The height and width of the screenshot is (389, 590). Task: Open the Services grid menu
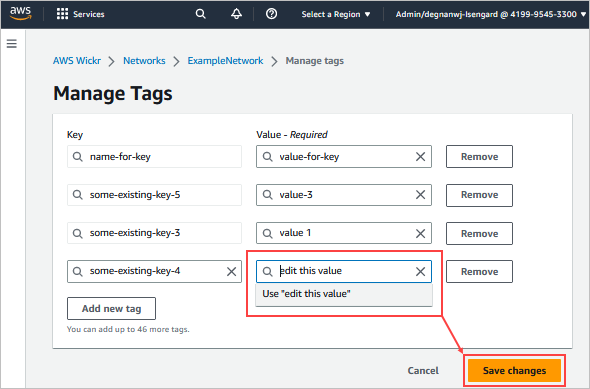[x=80, y=14]
